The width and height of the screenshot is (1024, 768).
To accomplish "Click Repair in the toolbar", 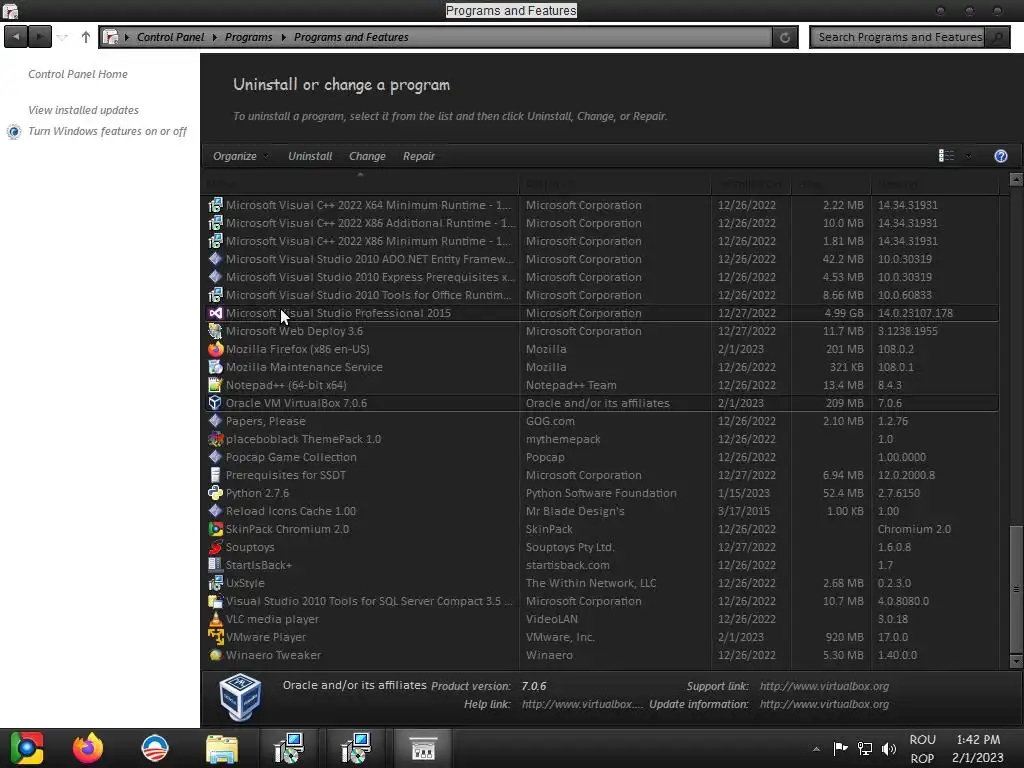I will coord(419,156).
